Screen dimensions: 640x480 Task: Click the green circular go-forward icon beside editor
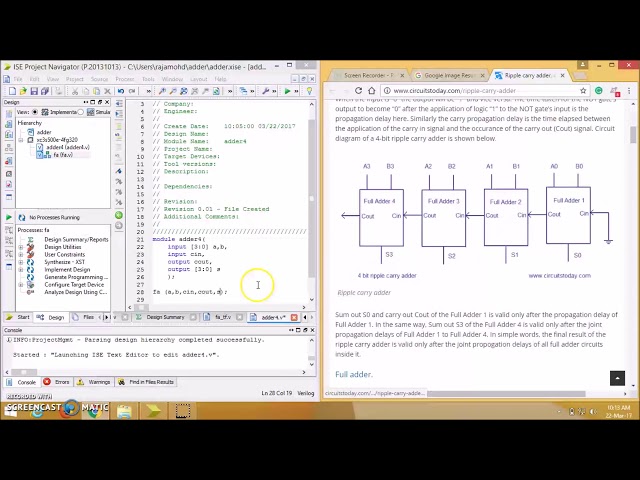(x=119, y=215)
